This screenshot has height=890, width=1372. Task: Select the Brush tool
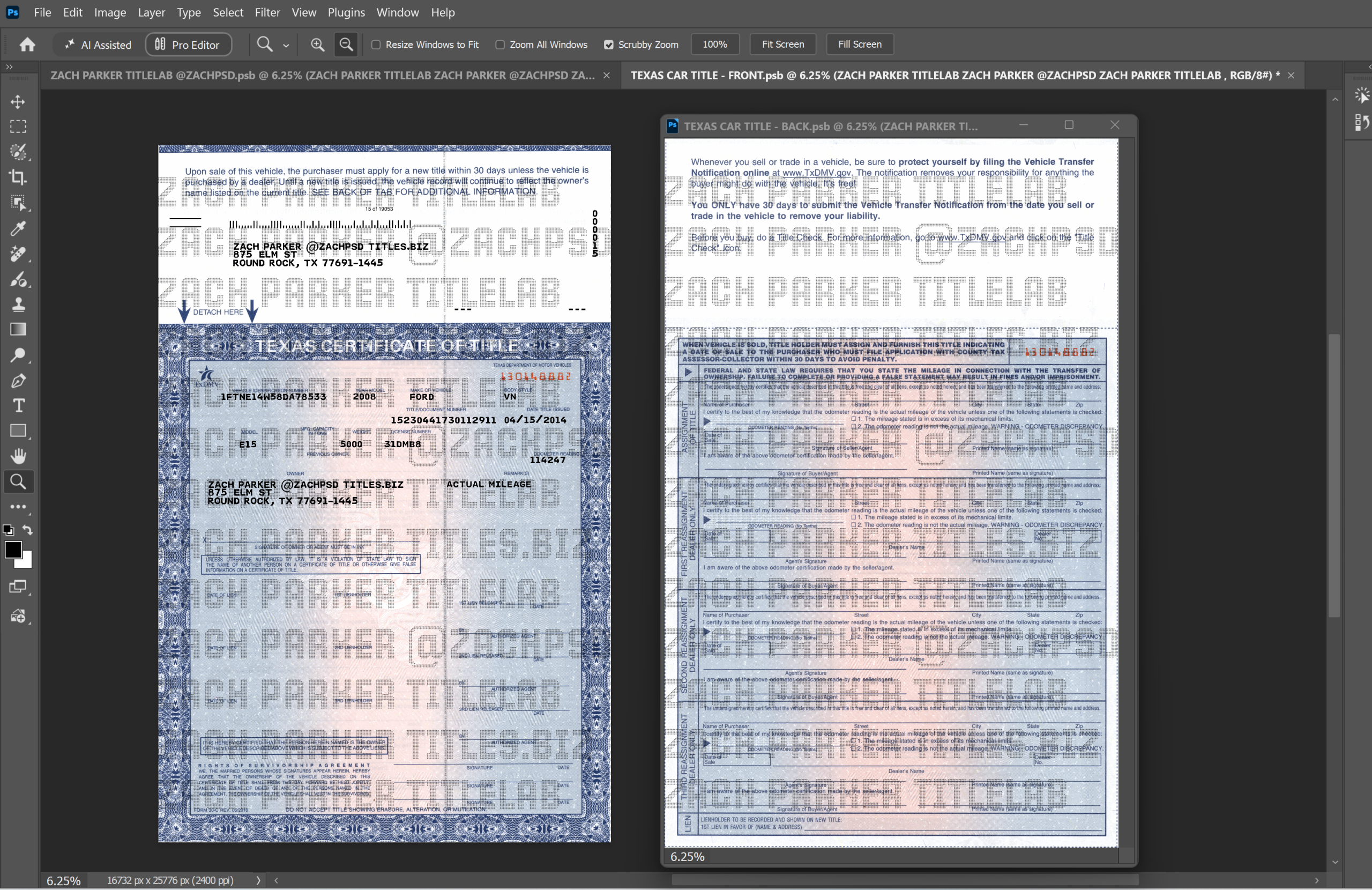click(x=18, y=279)
